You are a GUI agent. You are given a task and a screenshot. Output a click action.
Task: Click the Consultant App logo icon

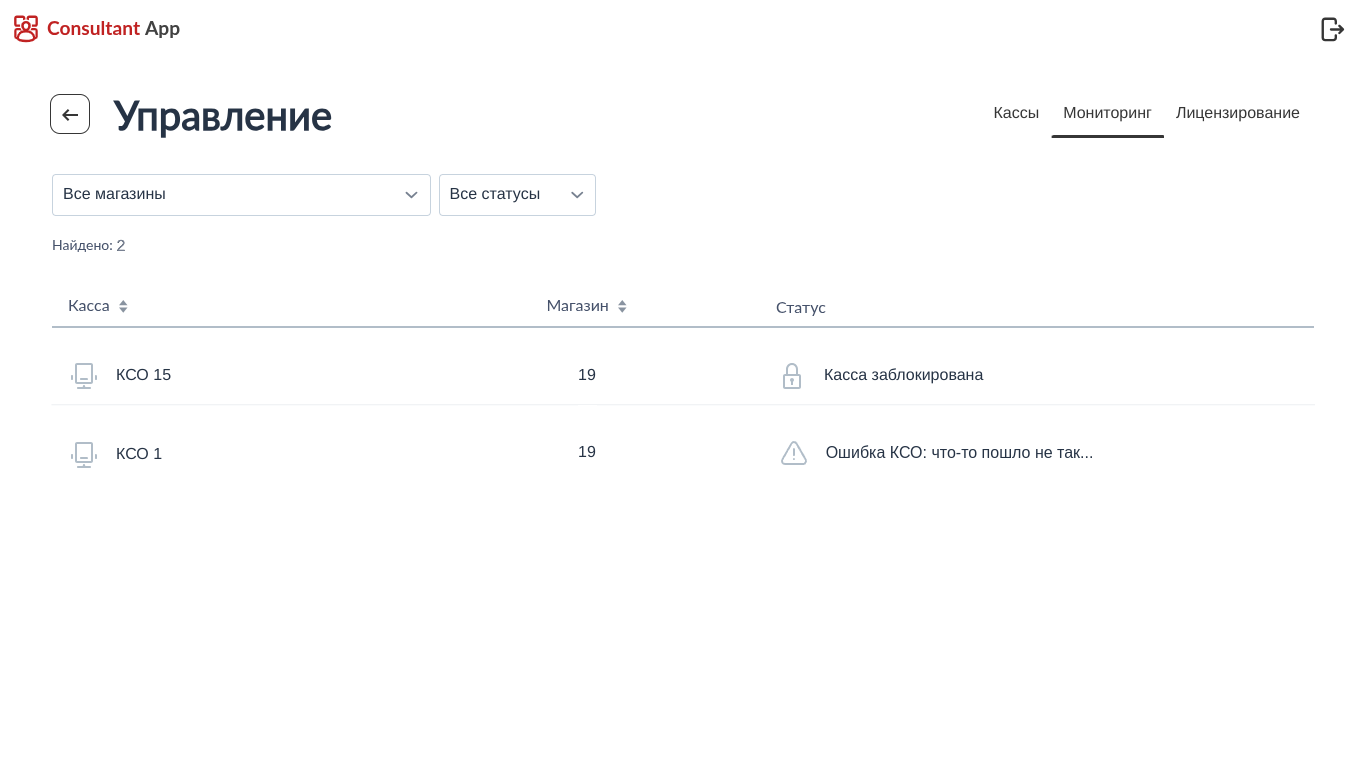(26, 29)
